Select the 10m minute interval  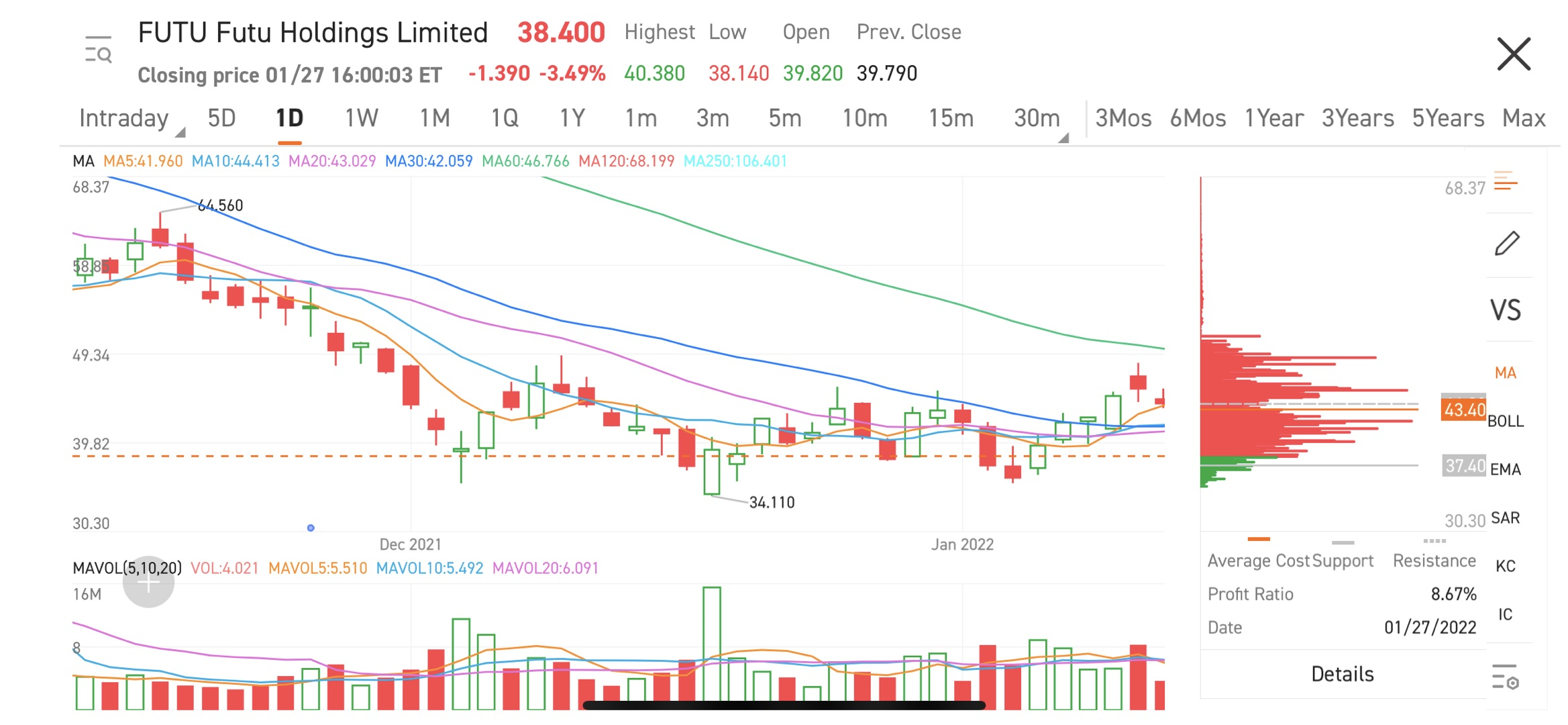pyautogui.click(x=865, y=118)
